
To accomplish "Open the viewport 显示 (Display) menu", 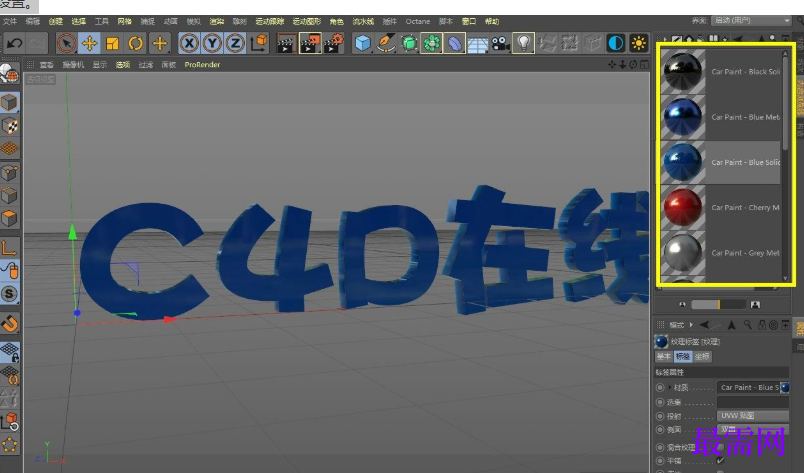I will [99, 65].
